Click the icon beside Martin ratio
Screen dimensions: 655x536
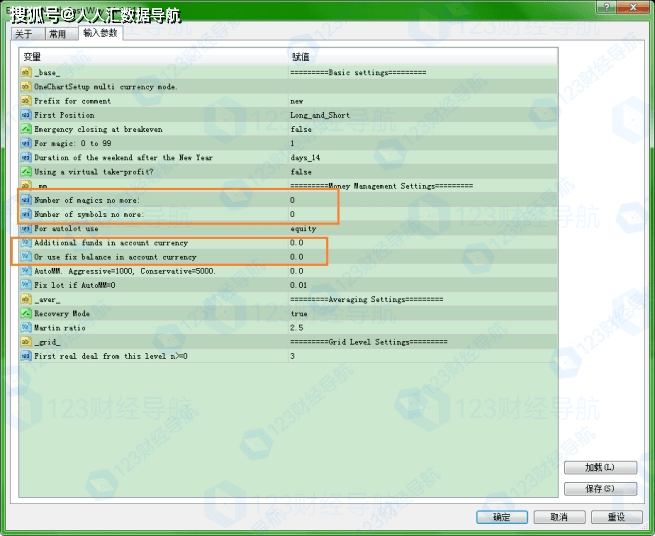(26, 328)
